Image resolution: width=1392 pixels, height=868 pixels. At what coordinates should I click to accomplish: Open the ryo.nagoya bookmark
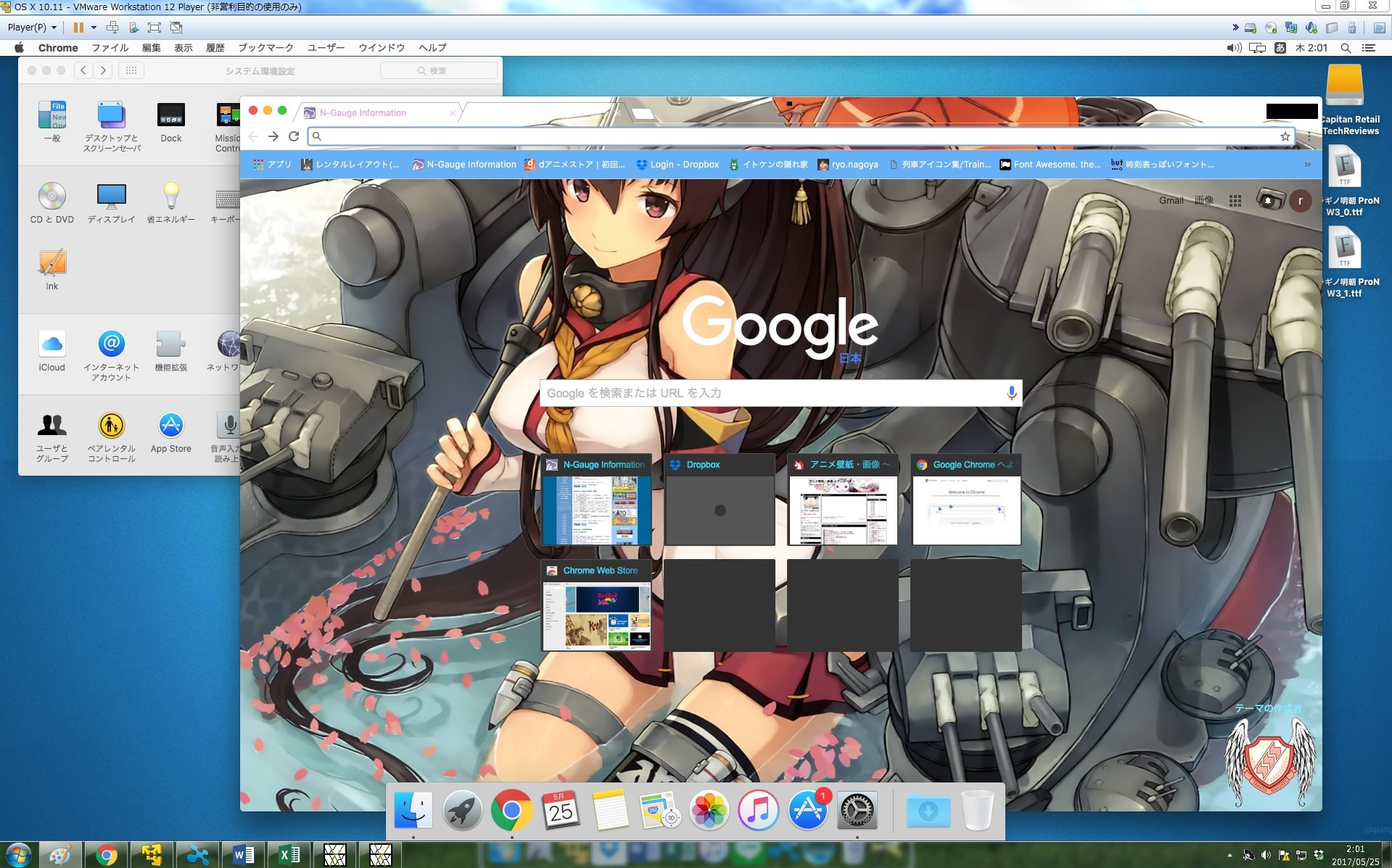tap(848, 165)
